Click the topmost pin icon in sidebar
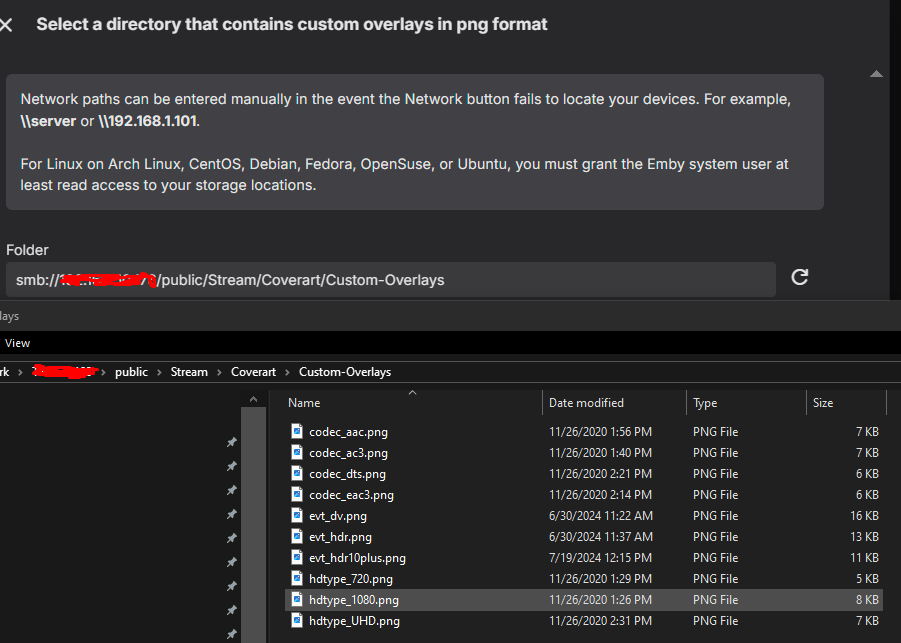The width and height of the screenshot is (901, 643). 232,443
